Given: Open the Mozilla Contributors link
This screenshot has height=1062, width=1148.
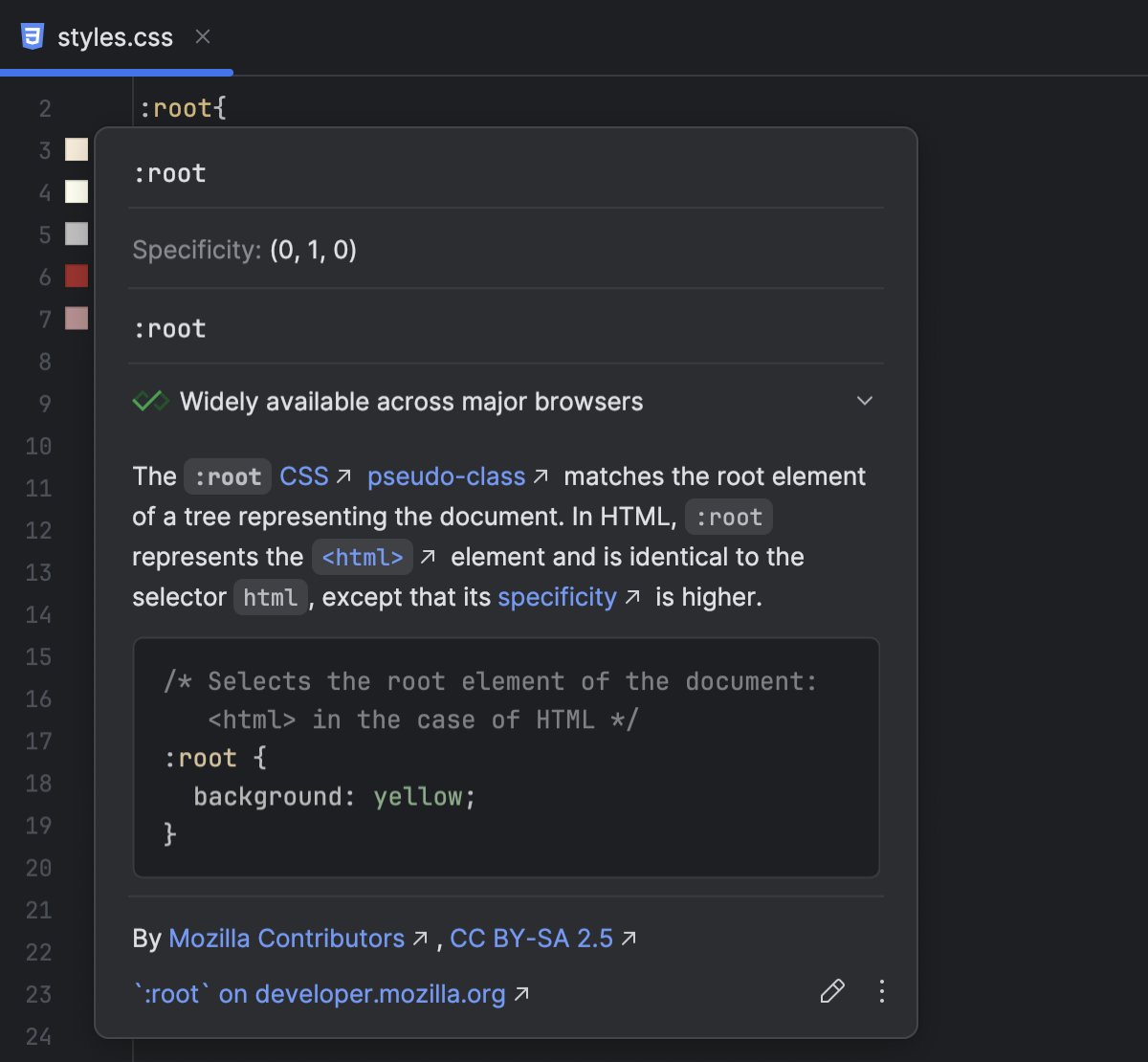Looking at the screenshot, I should coord(286,939).
